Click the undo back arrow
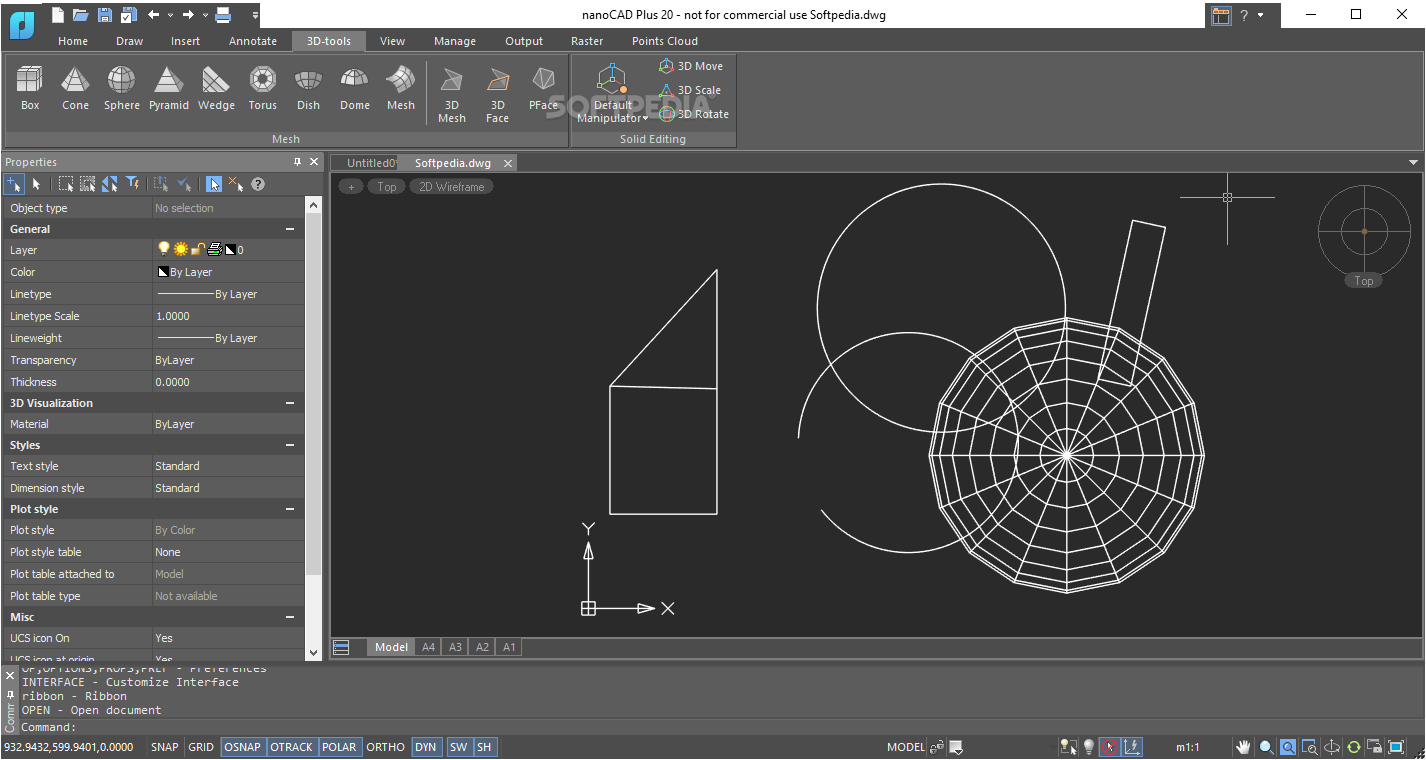Screen dimensions: 1426x760 click(x=153, y=15)
